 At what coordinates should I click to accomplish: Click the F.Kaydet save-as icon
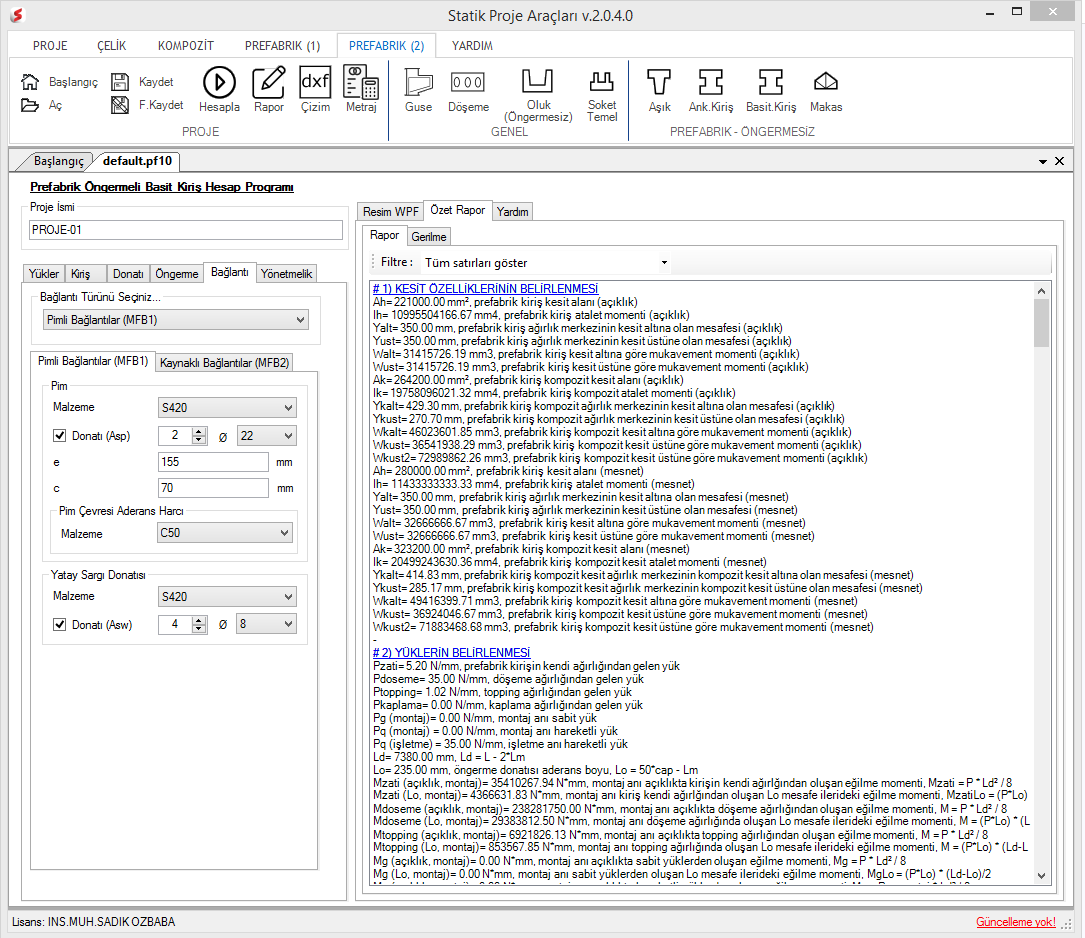[120, 105]
